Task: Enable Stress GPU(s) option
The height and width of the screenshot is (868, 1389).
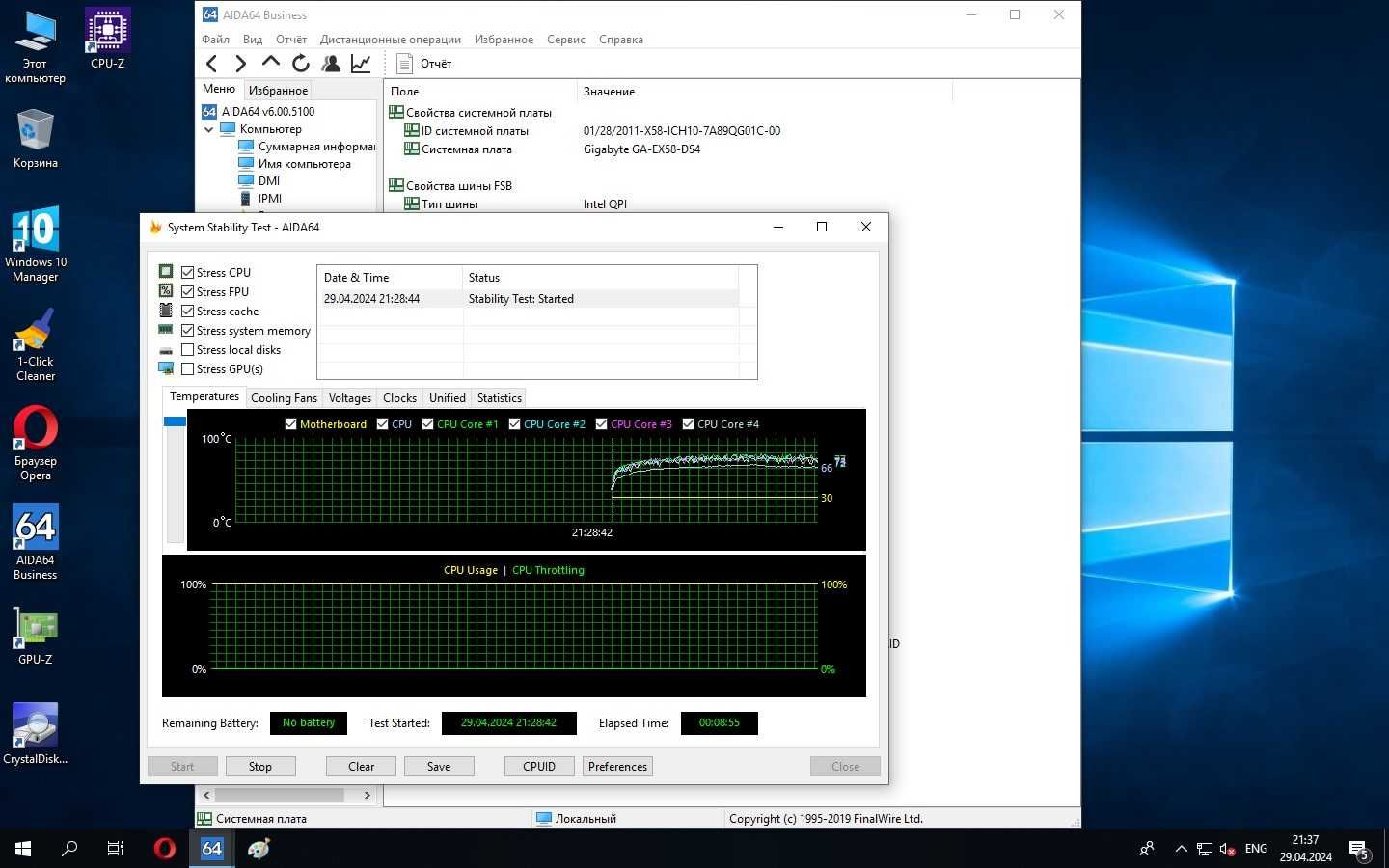Action: click(188, 369)
